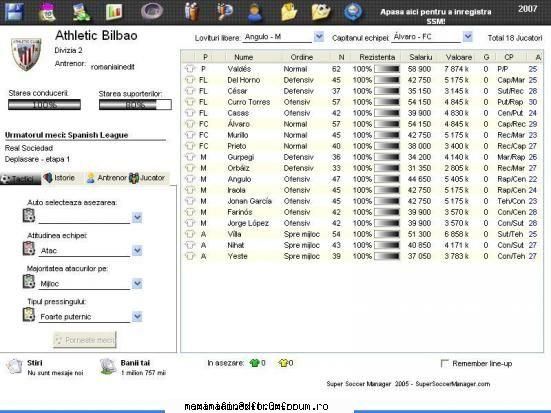Click the 7 874 k value for Valdés

point(456,69)
